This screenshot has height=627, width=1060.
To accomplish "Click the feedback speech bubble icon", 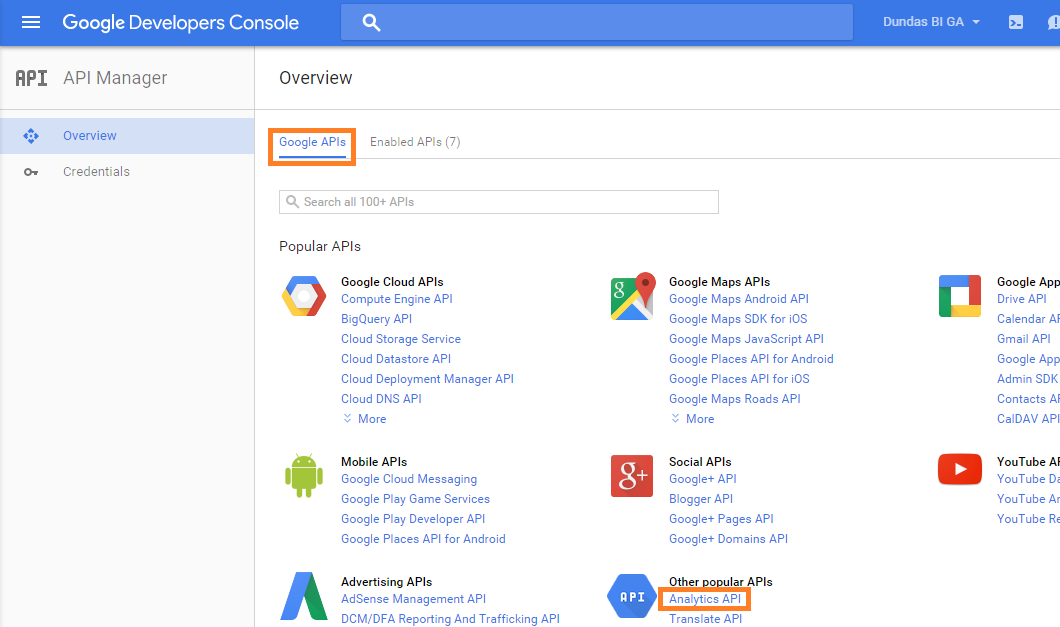I will tap(1053, 22).
